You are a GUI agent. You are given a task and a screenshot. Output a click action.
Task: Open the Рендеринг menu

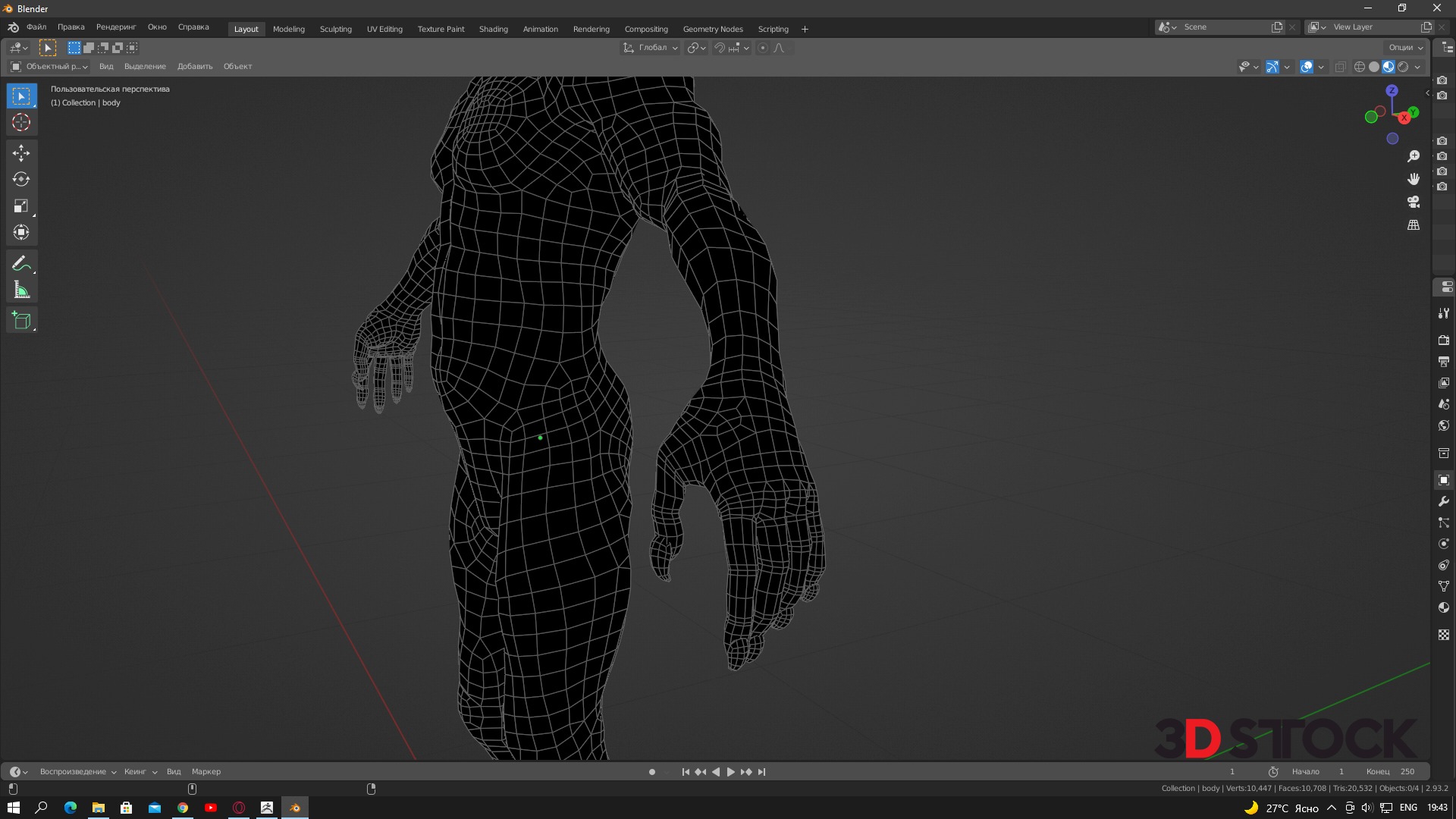pyautogui.click(x=116, y=27)
